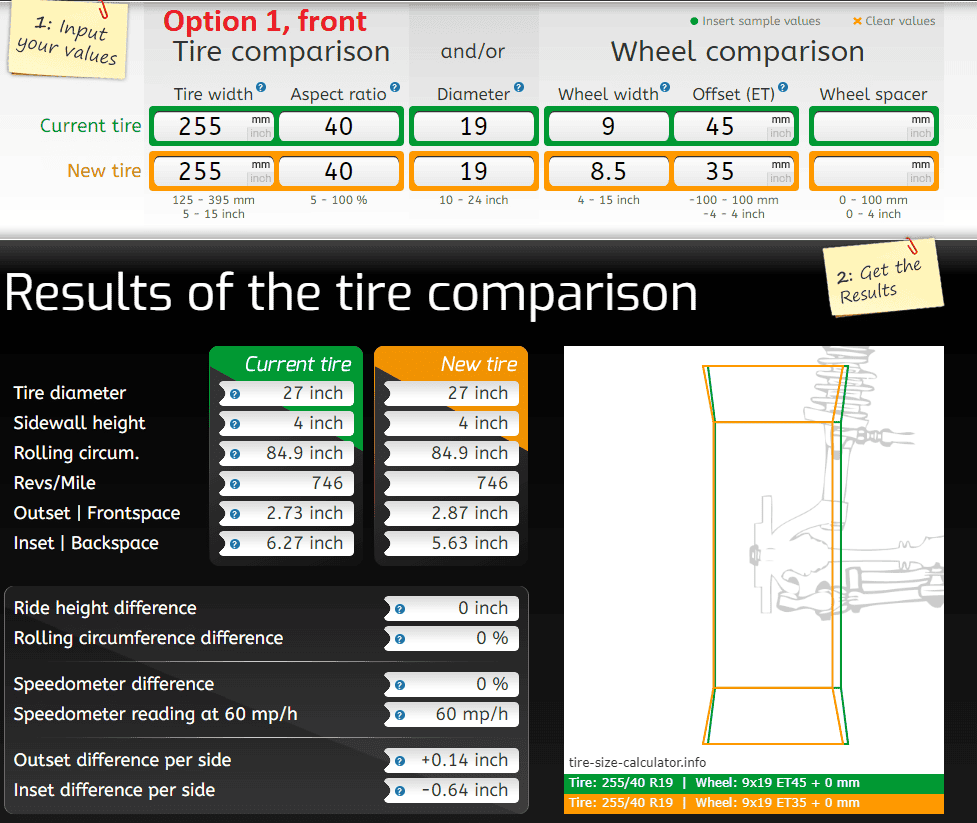The height and width of the screenshot is (823, 977).
Task: Show help for current Outset Frontspace result
Action: pyautogui.click(x=235, y=513)
